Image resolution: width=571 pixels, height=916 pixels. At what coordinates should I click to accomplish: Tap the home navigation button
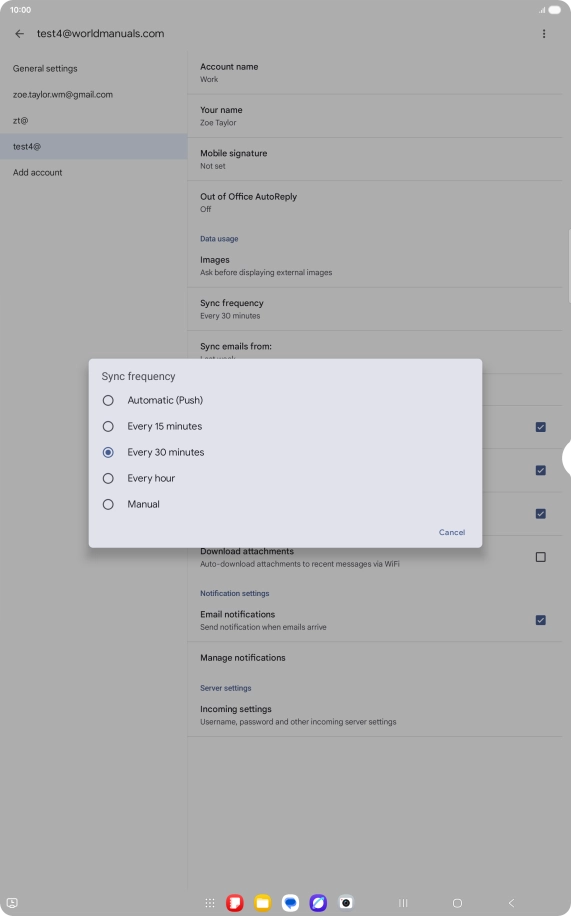(x=458, y=903)
